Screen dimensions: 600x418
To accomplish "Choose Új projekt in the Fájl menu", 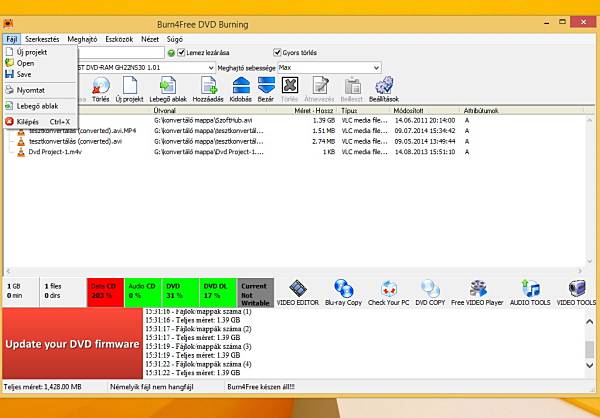I will point(40,52).
